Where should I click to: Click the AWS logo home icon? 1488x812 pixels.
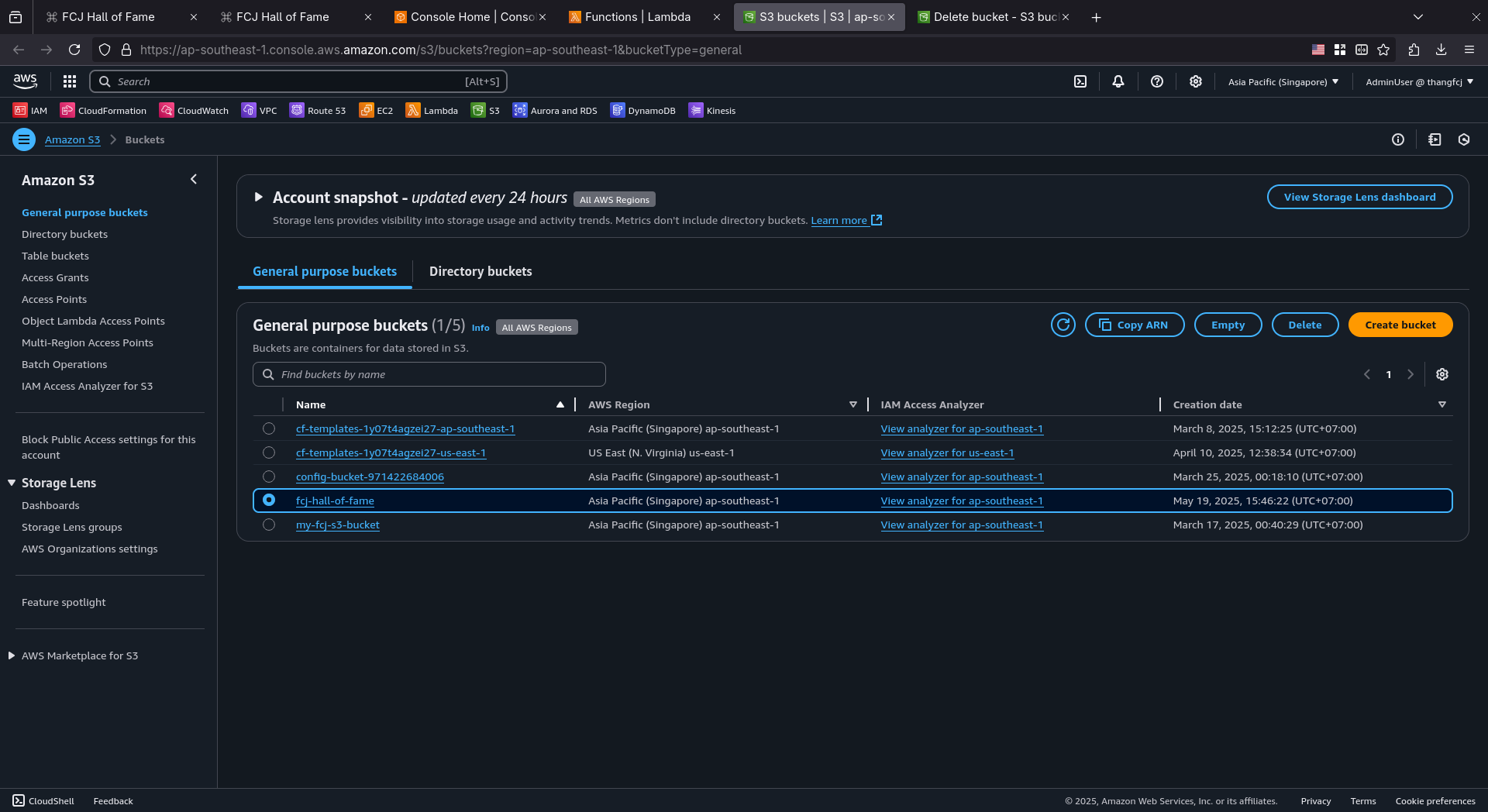(25, 81)
